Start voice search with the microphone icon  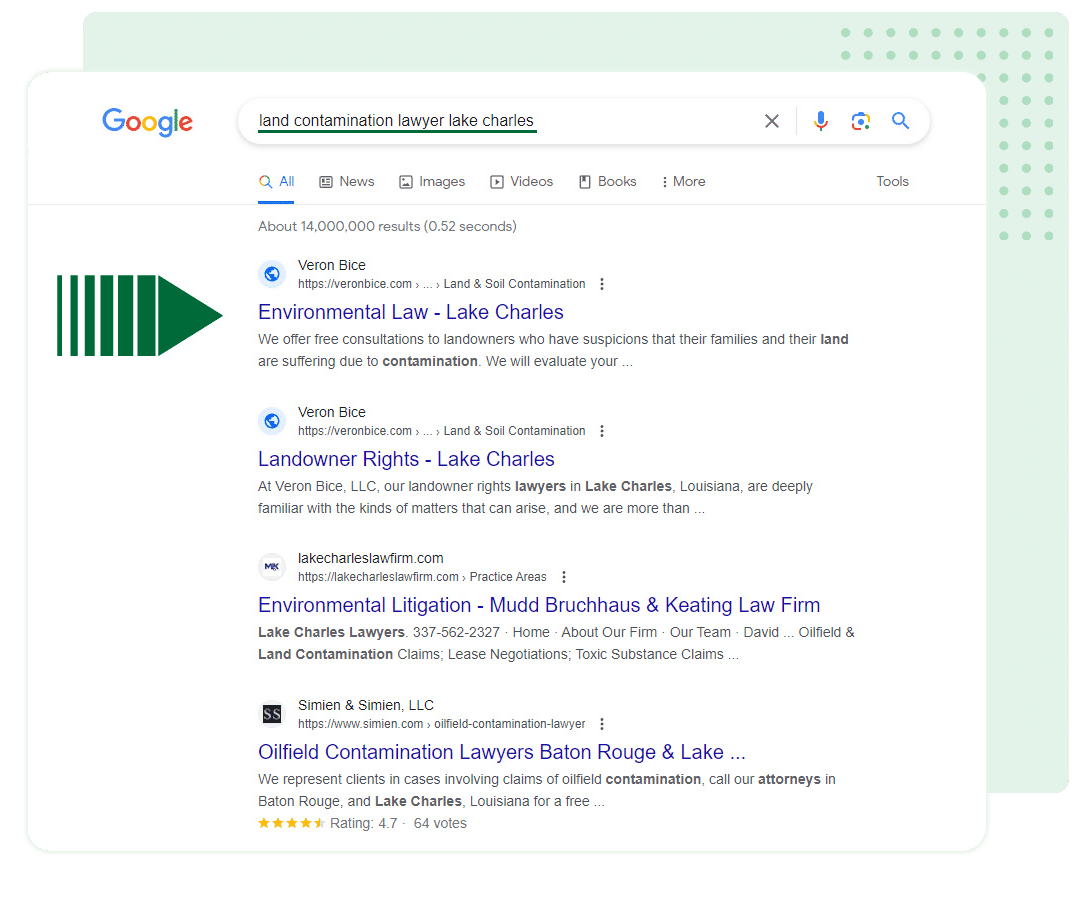coord(820,121)
